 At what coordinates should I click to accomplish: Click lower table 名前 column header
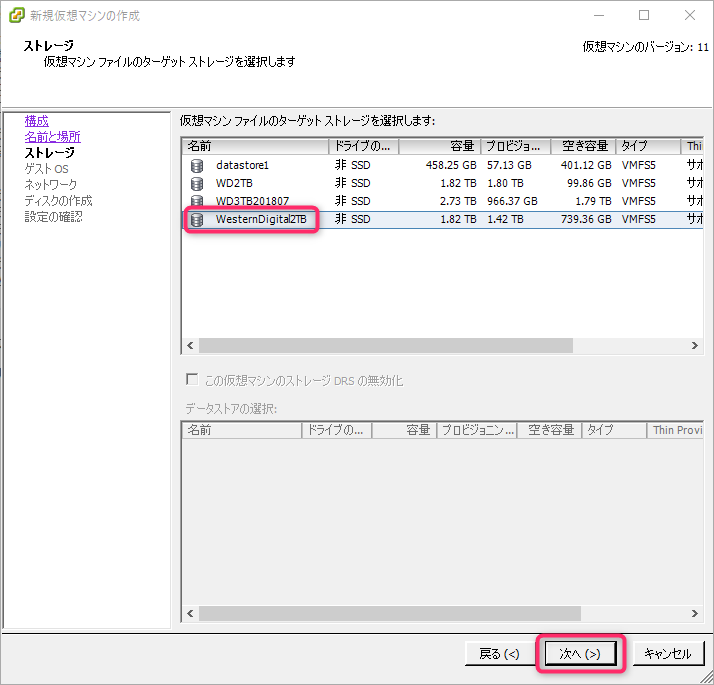tap(242, 430)
